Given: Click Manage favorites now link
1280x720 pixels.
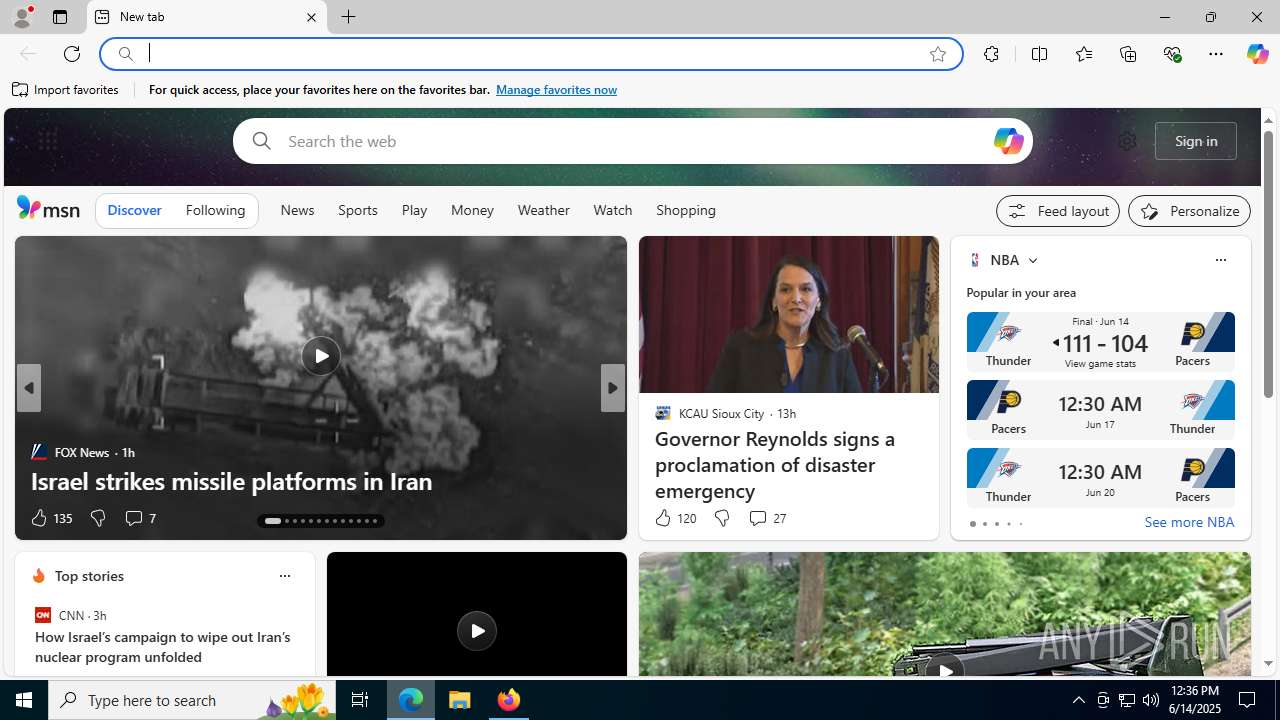Looking at the screenshot, I should pos(556,90).
